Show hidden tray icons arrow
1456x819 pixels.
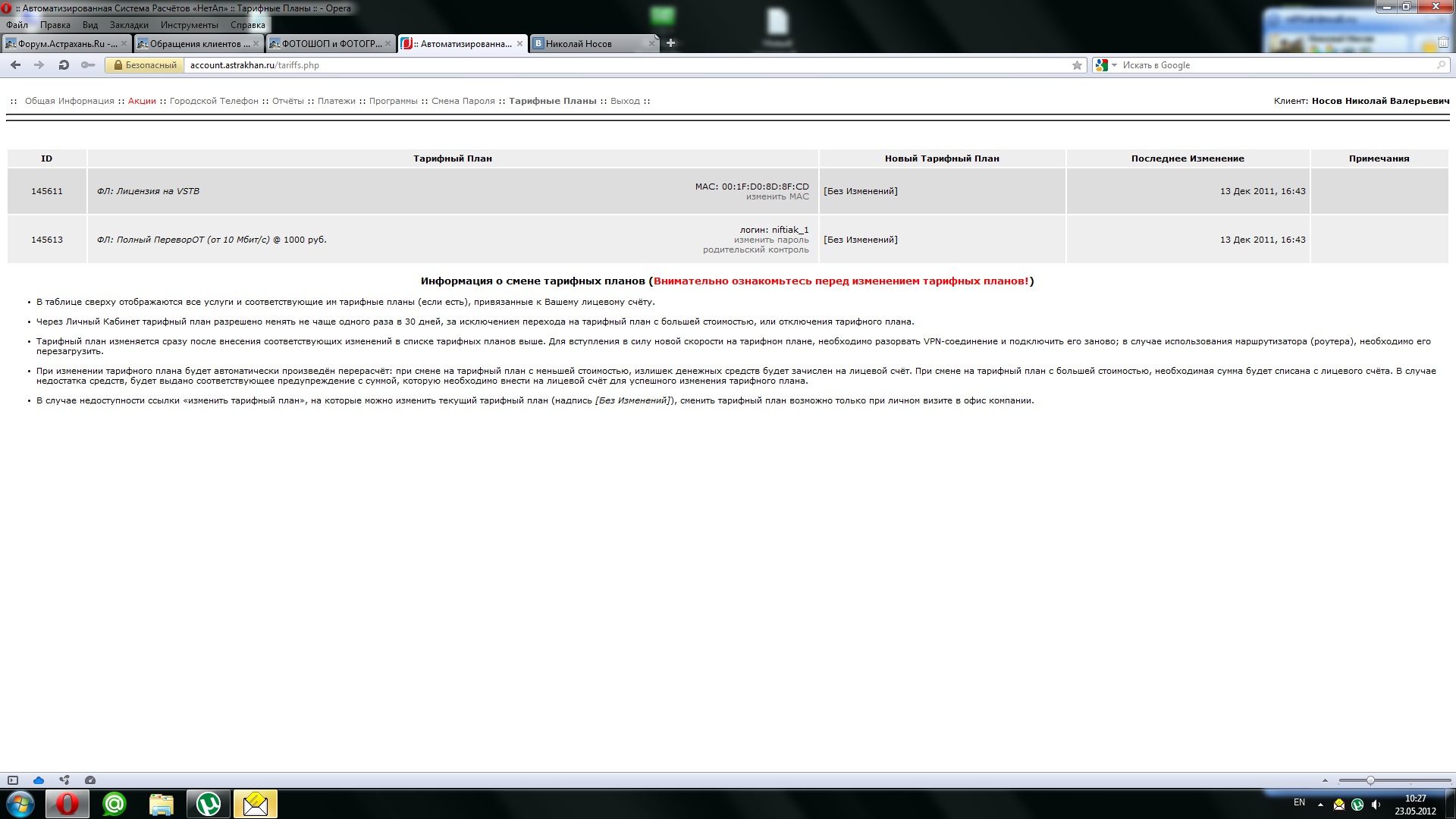point(1320,805)
